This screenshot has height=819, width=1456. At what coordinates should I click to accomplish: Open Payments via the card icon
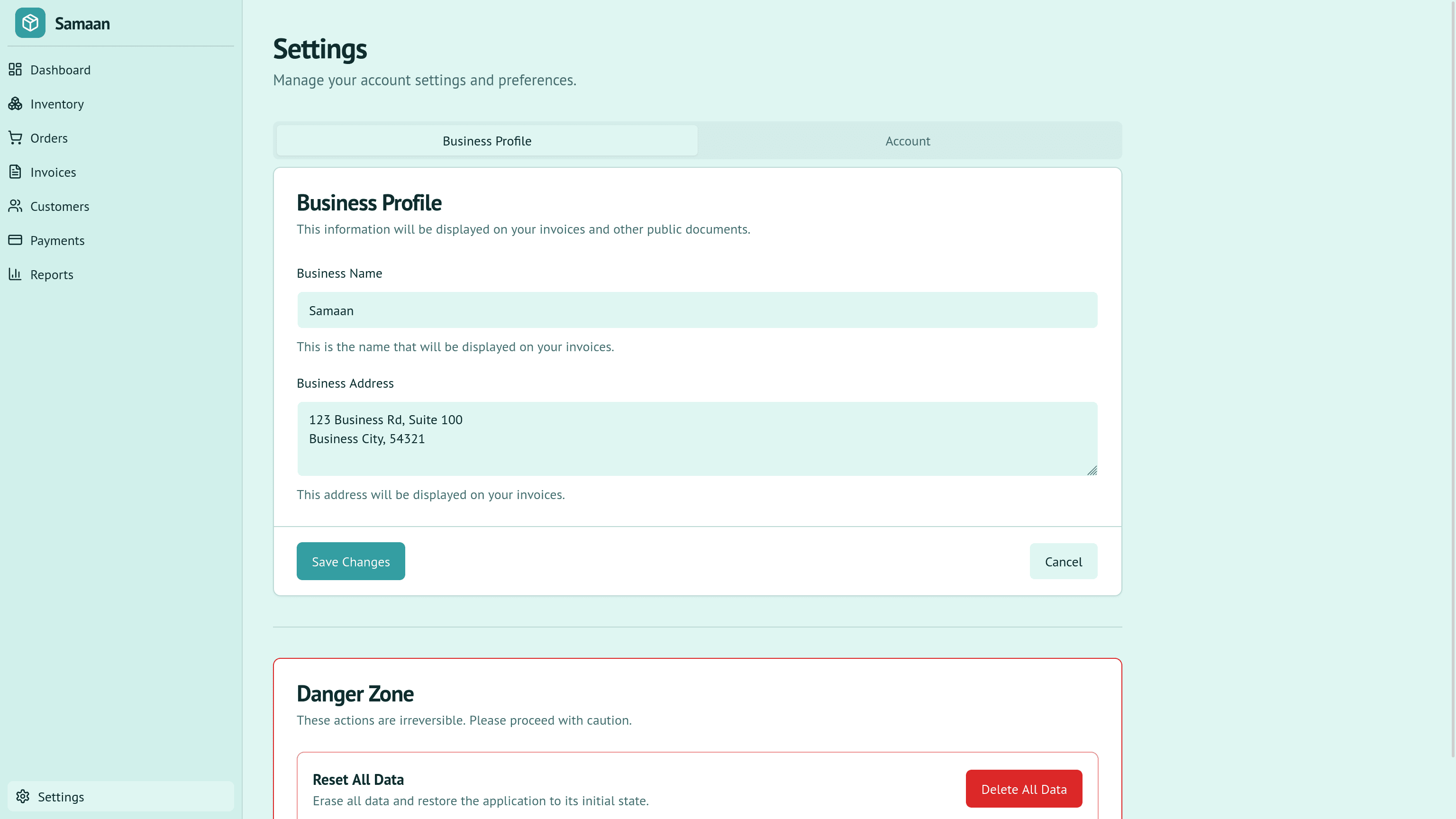coord(15,240)
